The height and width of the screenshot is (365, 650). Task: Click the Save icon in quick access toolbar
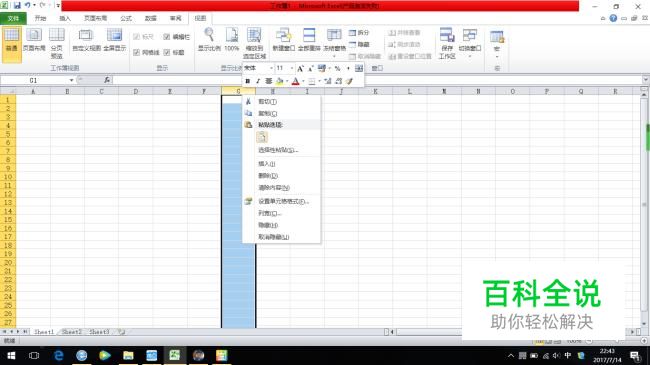click(x=17, y=5)
